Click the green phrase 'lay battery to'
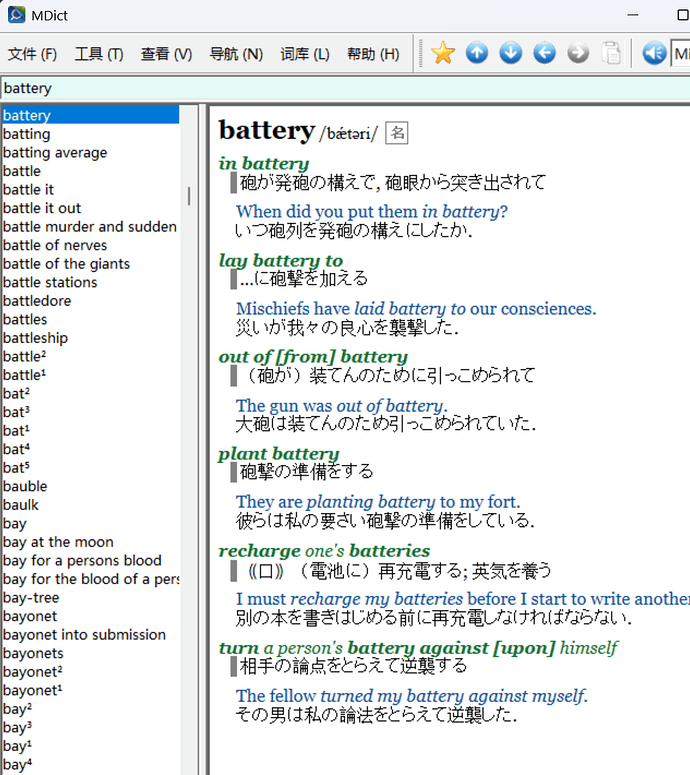690x775 pixels. click(x=281, y=260)
